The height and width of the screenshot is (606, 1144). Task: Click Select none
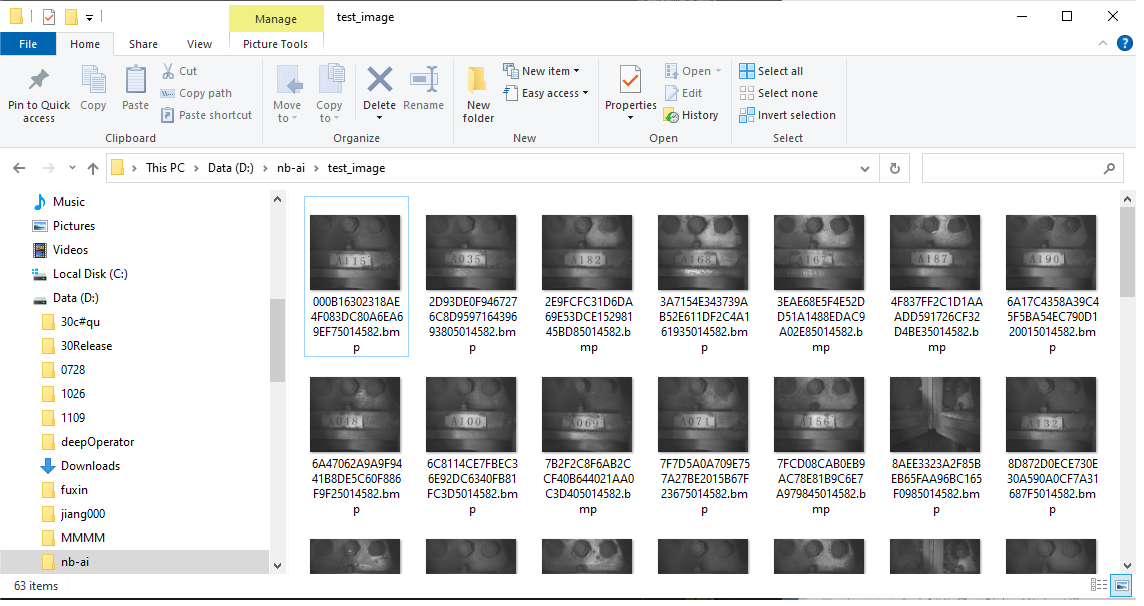[x=778, y=93]
